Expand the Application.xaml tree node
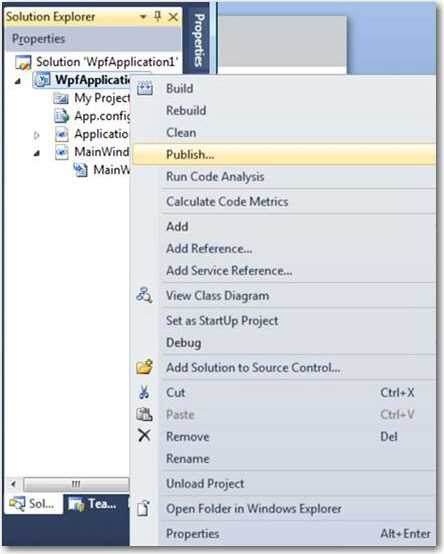This screenshot has height=554, width=444. click(x=36, y=135)
